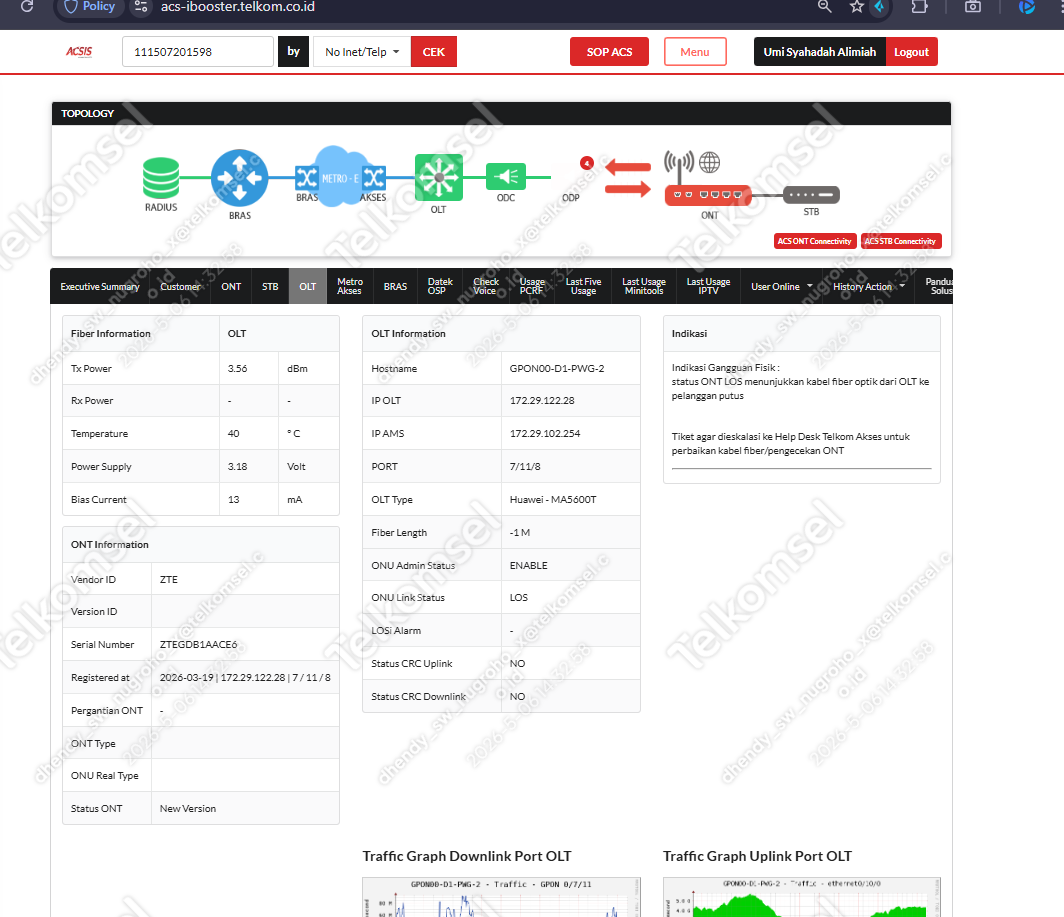Select Tx Power value 3.56

(238, 369)
